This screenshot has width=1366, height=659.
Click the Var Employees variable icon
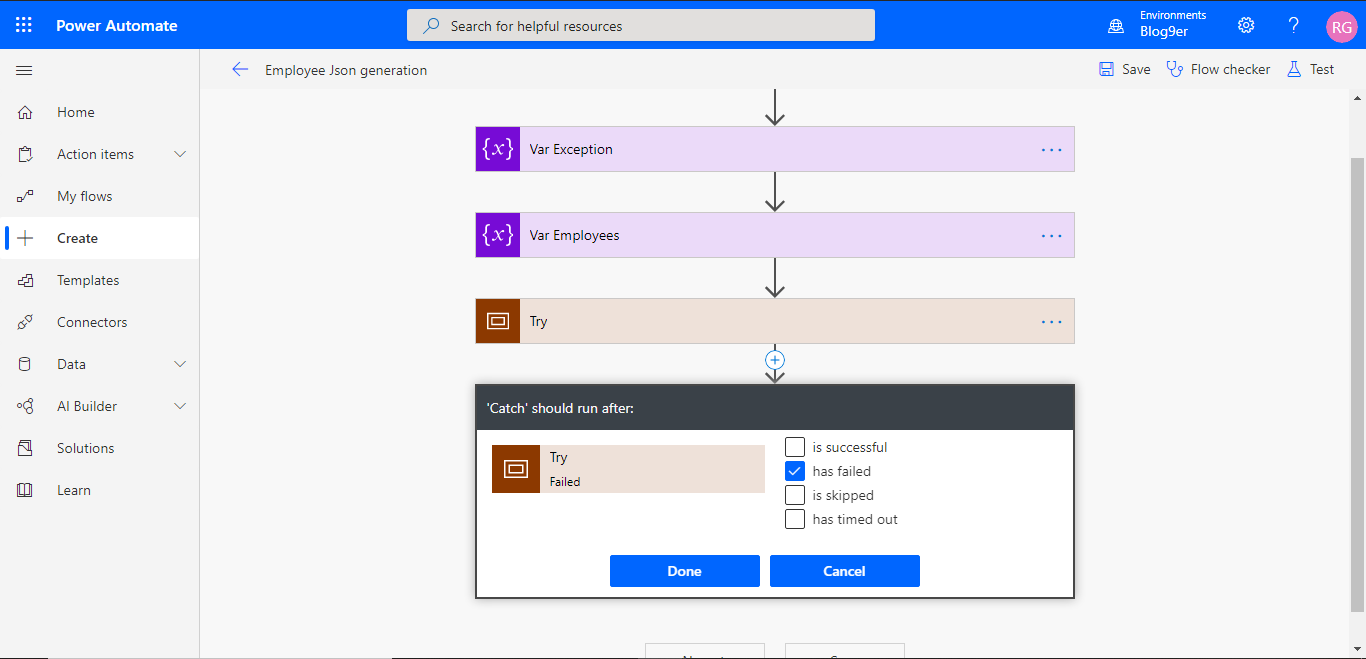[498, 235]
